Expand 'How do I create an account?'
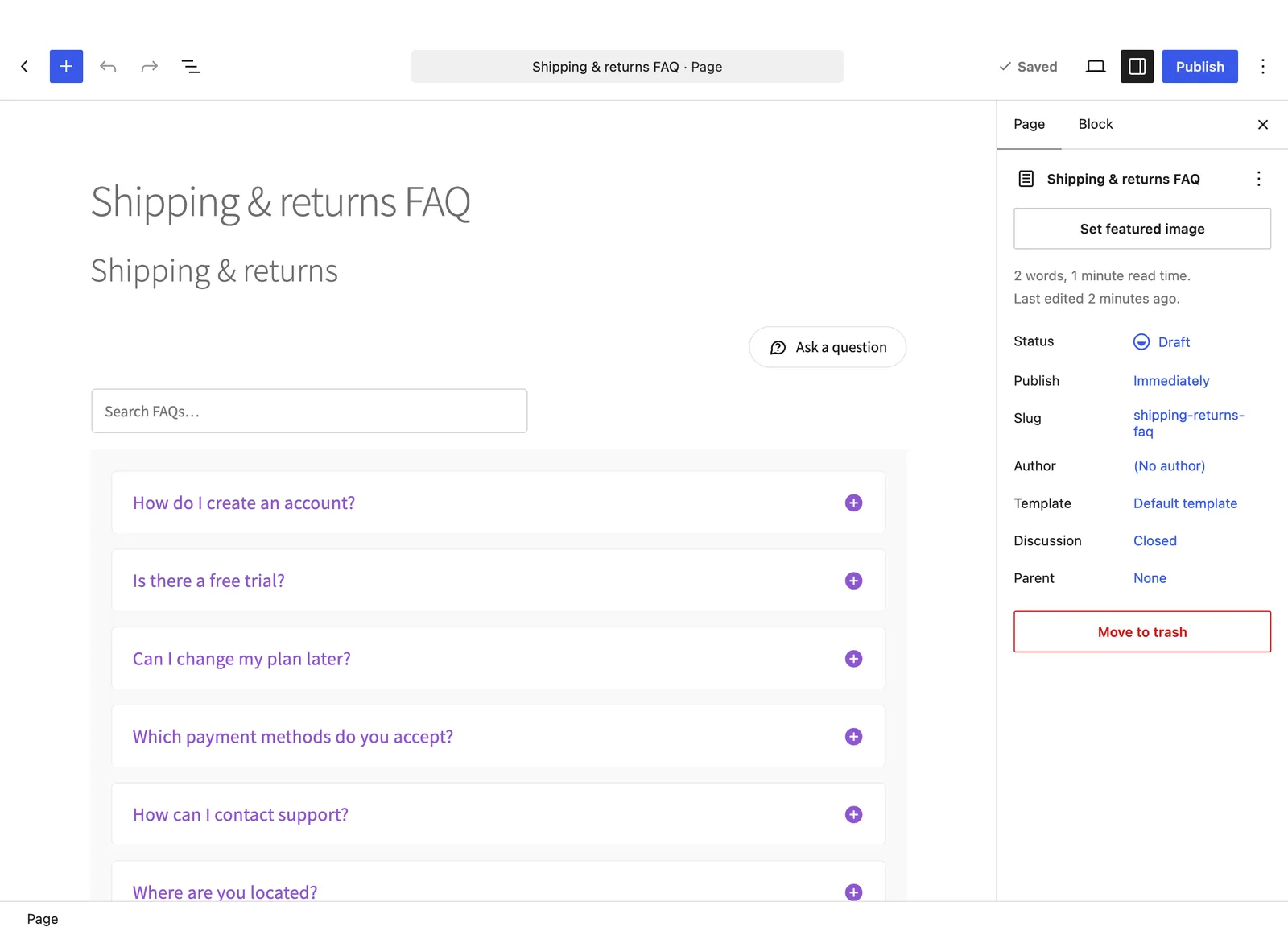Screen dimensions: 1288x935 click(x=498, y=503)
